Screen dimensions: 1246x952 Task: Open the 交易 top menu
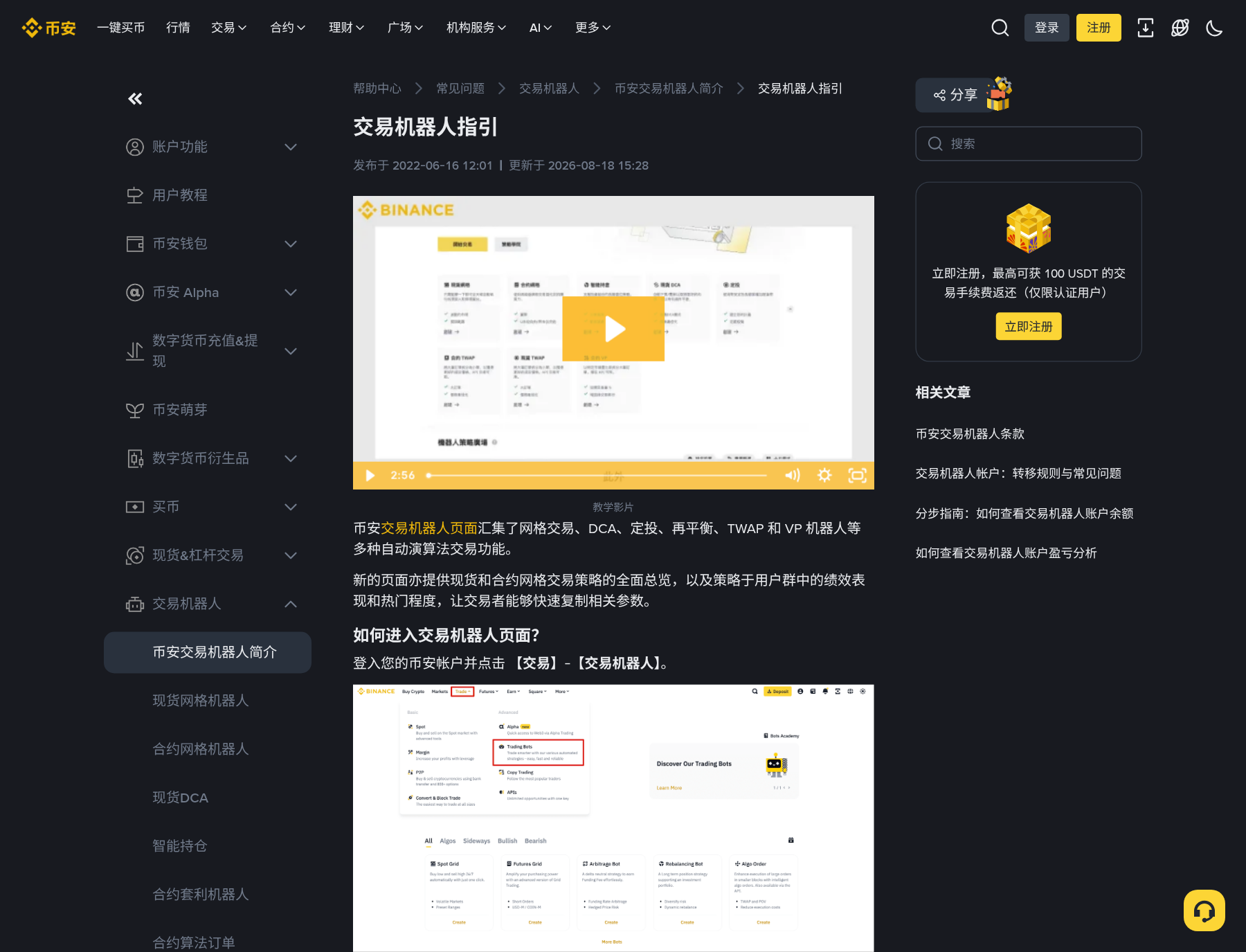click(x=228, y=28)
